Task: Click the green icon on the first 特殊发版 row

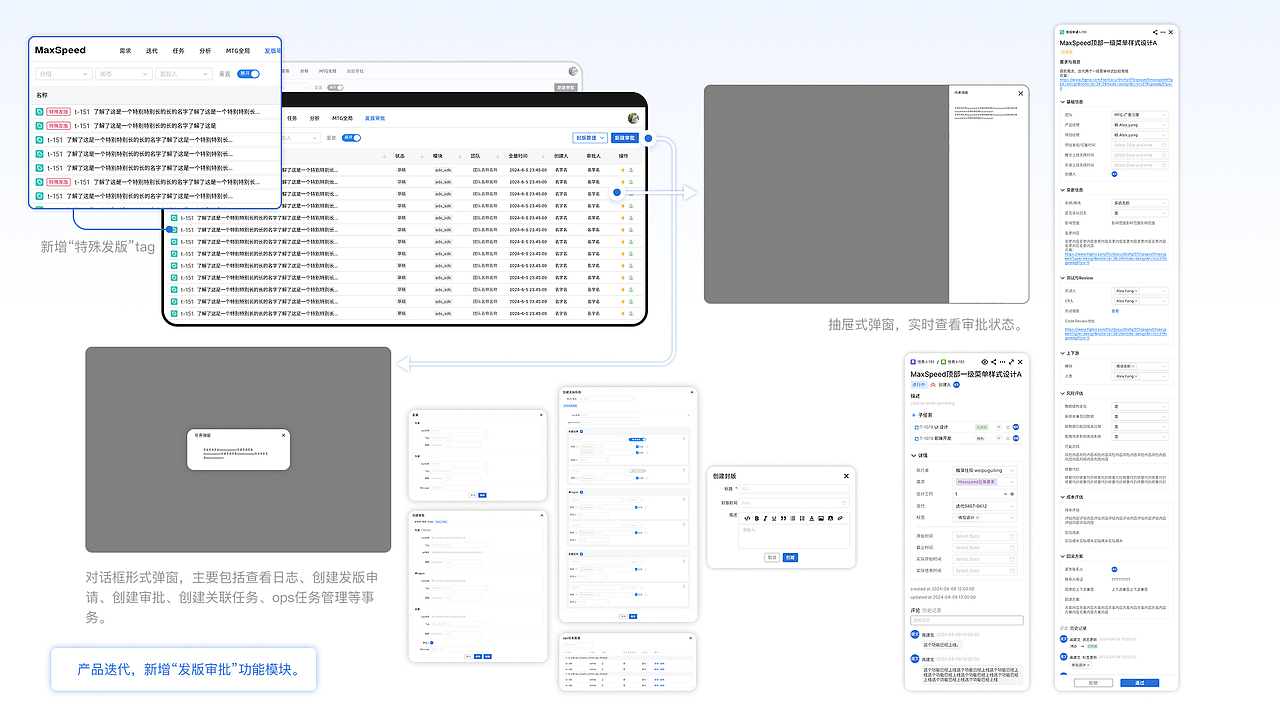Action: click(39, 112)
